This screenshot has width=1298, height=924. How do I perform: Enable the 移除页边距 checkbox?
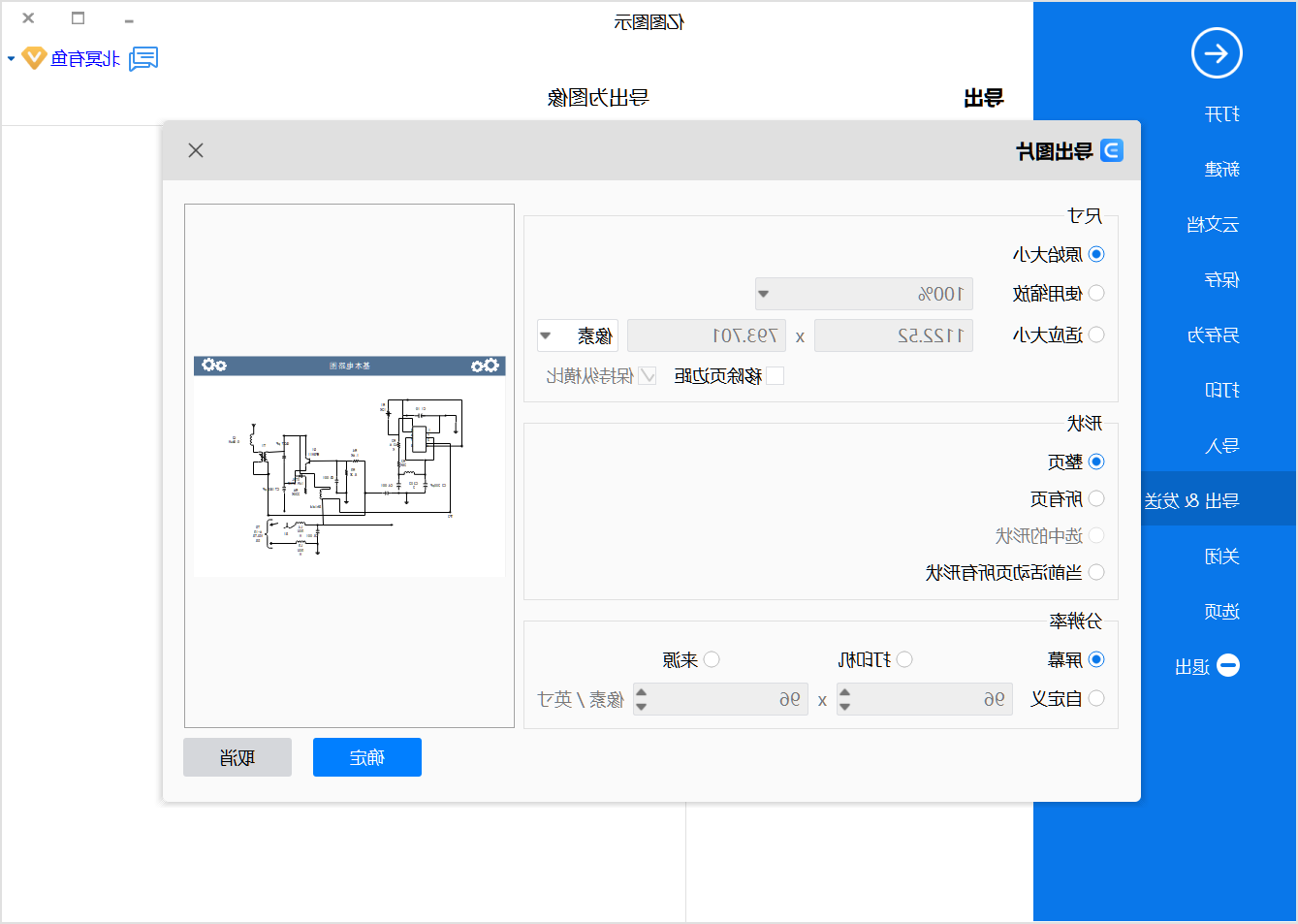coord(775,376)
